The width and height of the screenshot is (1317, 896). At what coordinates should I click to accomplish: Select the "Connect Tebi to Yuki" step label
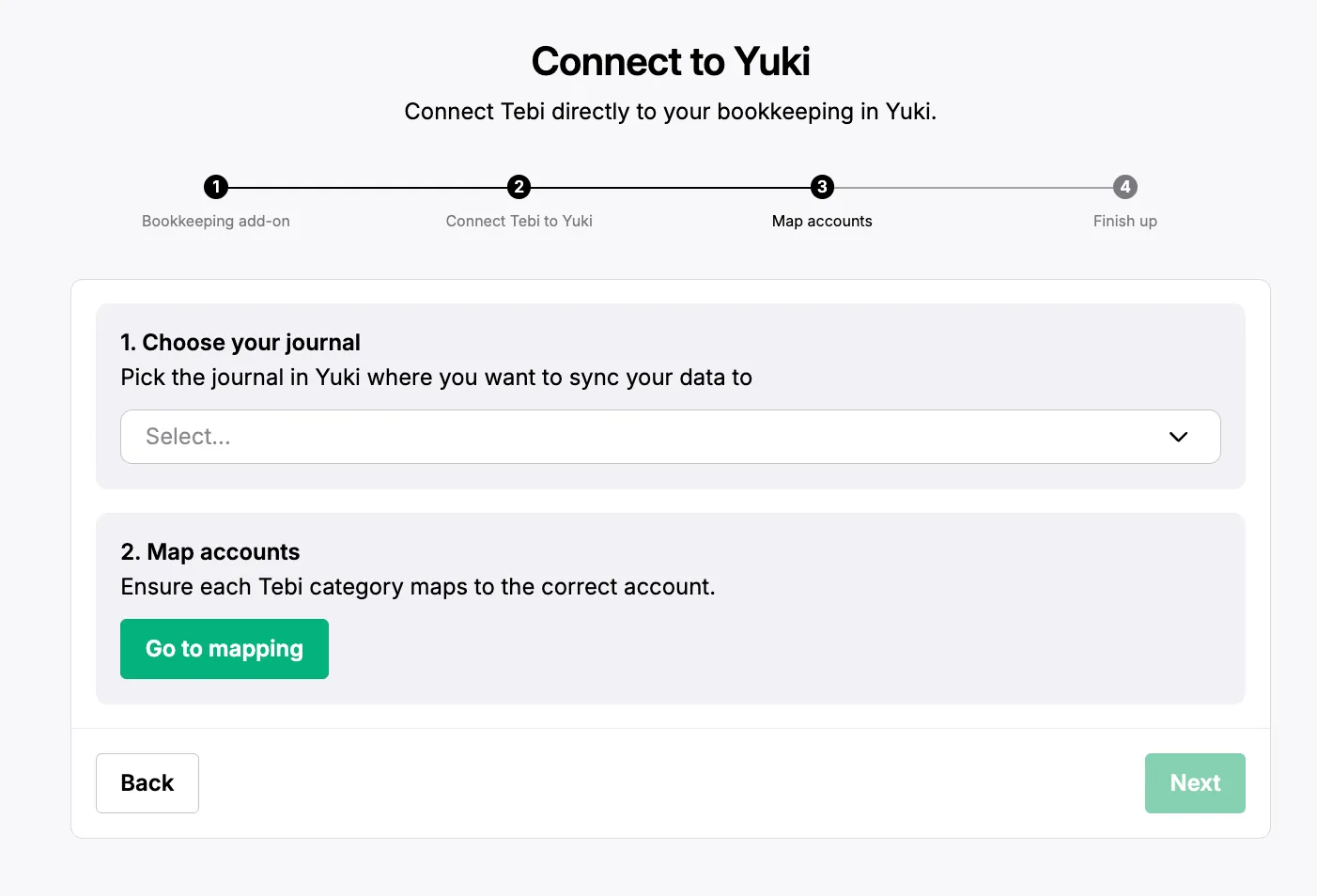pyautogui.click(x=519, y=222)
